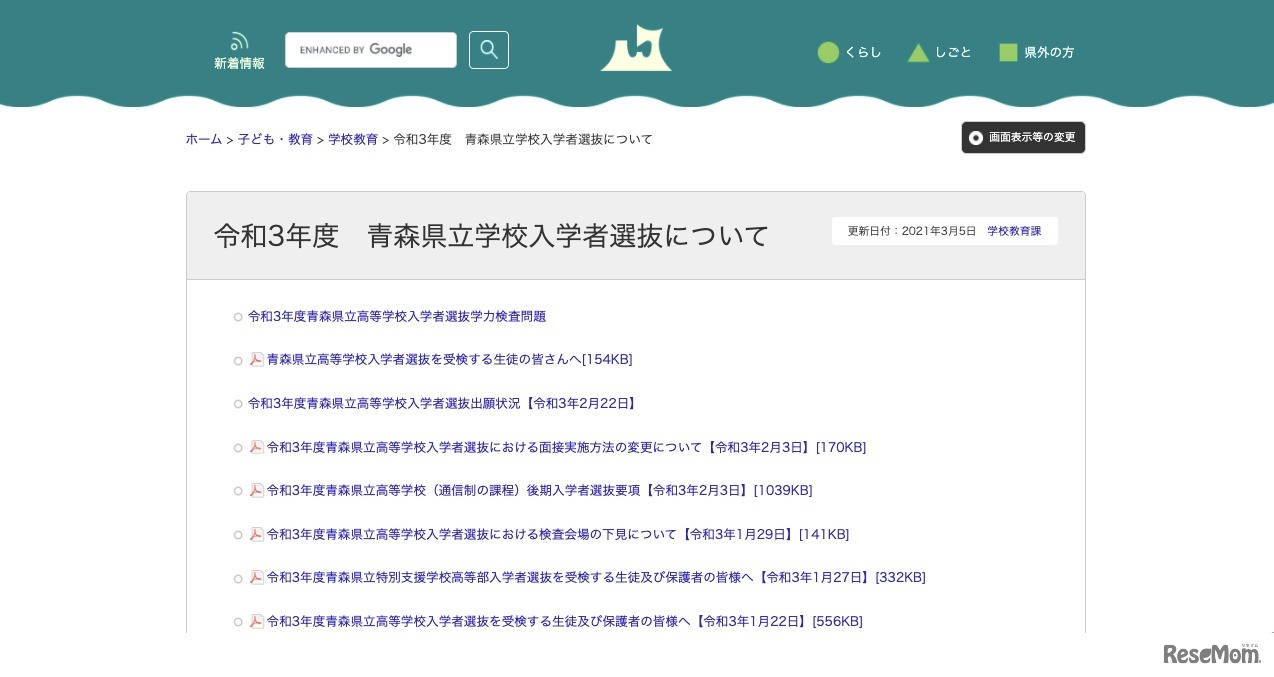
Task: Type in the Google custom search field
Action: point(370,50)
